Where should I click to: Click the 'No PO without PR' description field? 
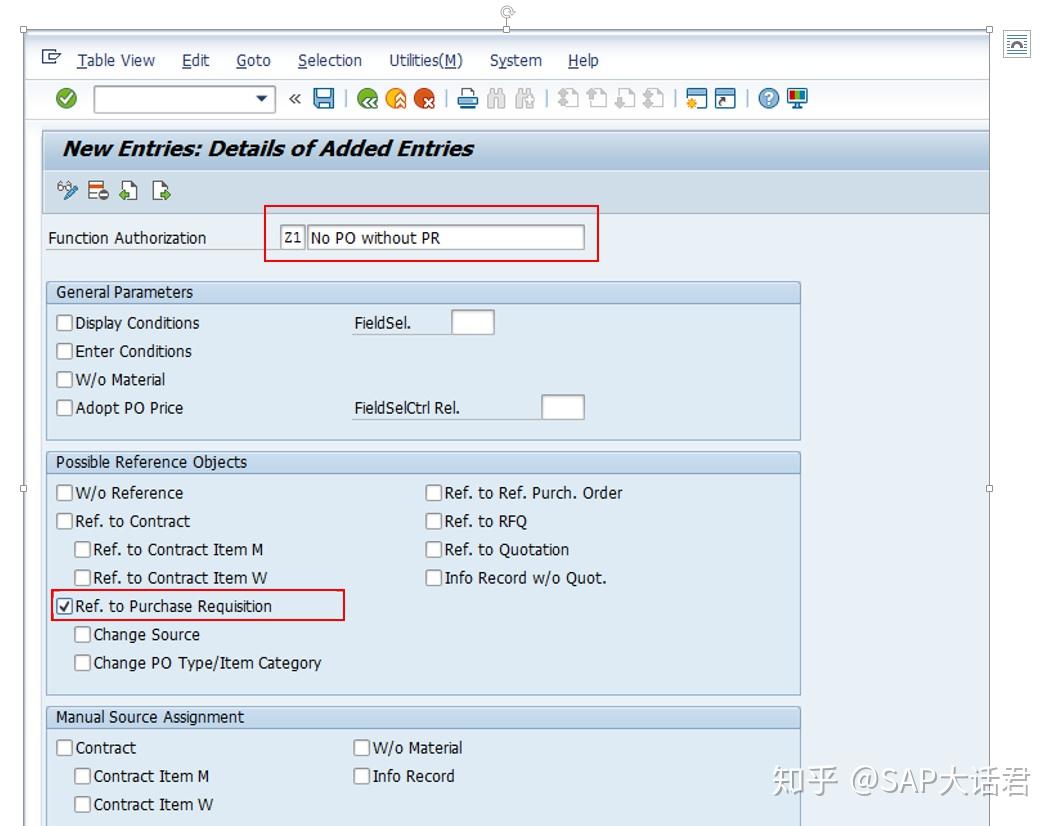tap(445, 238)
